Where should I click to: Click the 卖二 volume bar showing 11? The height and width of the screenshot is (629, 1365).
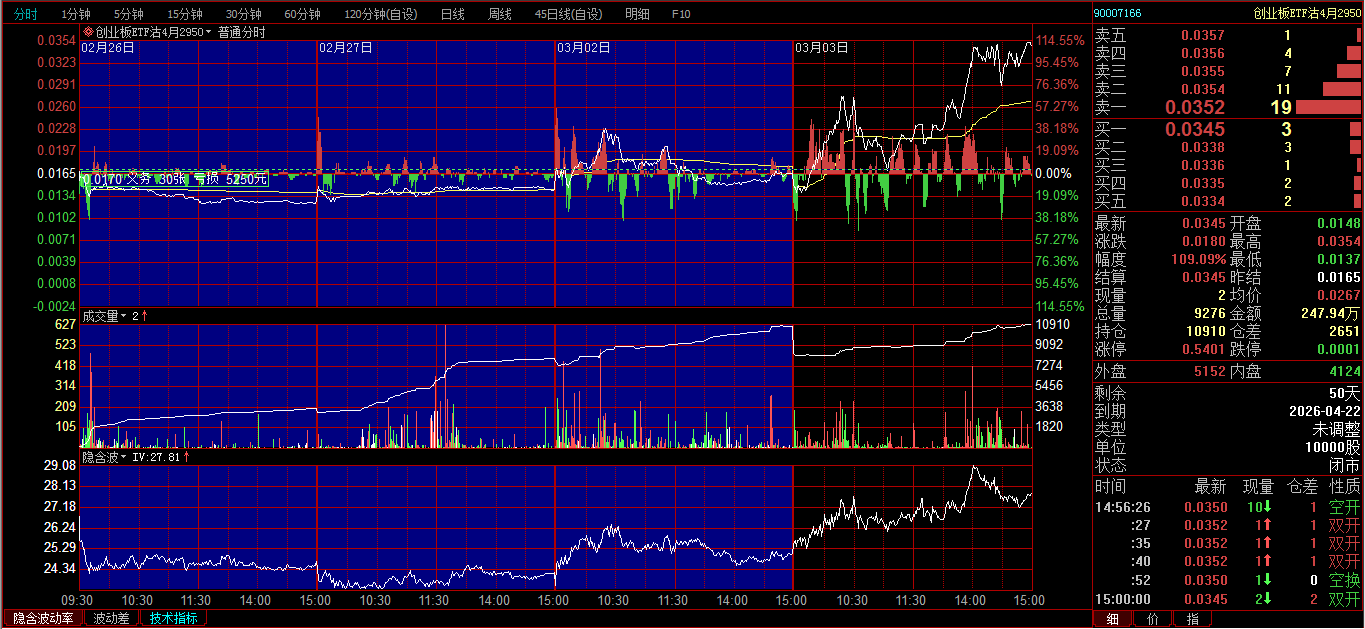click(1342, 89)
